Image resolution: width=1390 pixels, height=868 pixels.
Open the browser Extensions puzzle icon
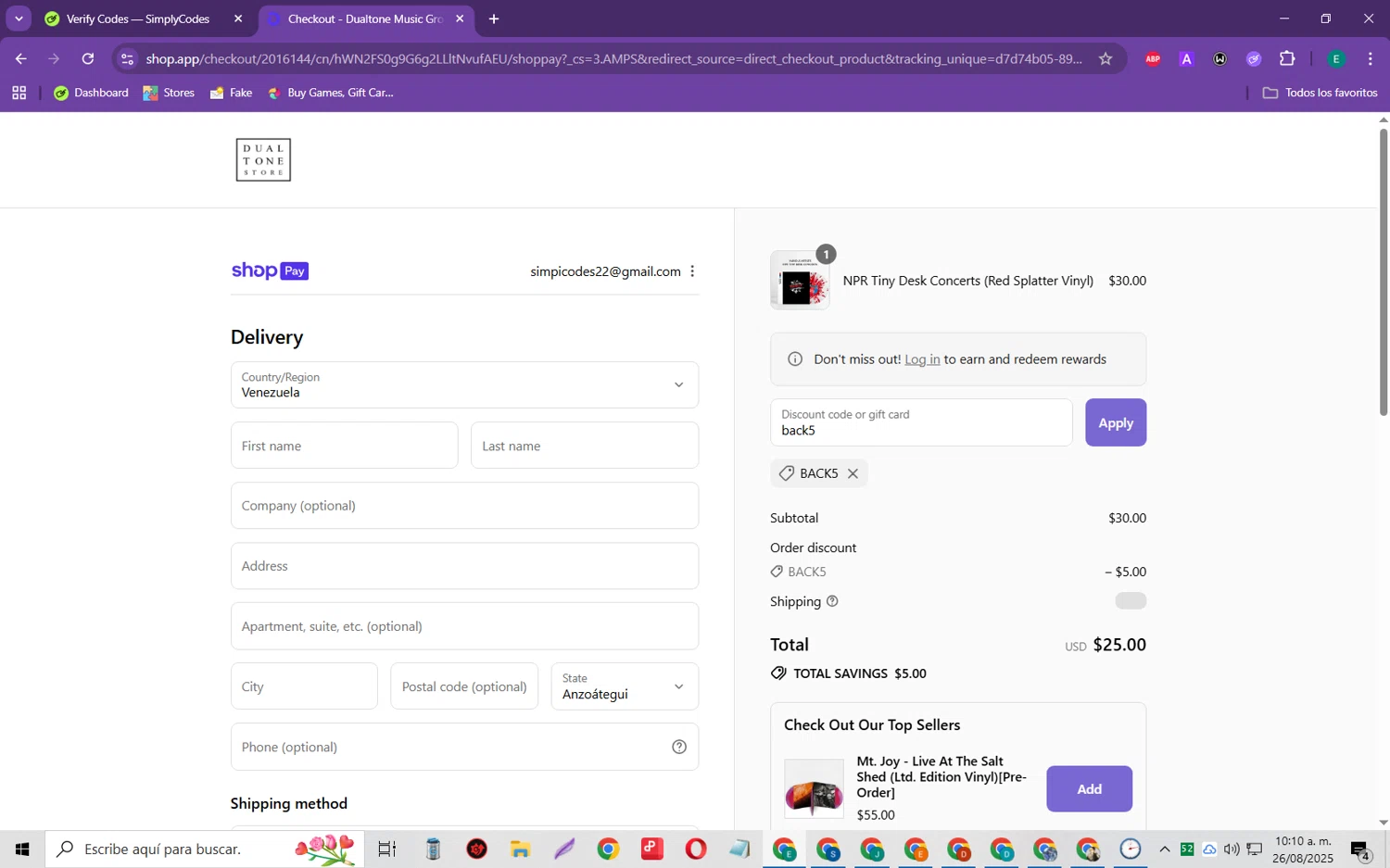(1287, 58)
